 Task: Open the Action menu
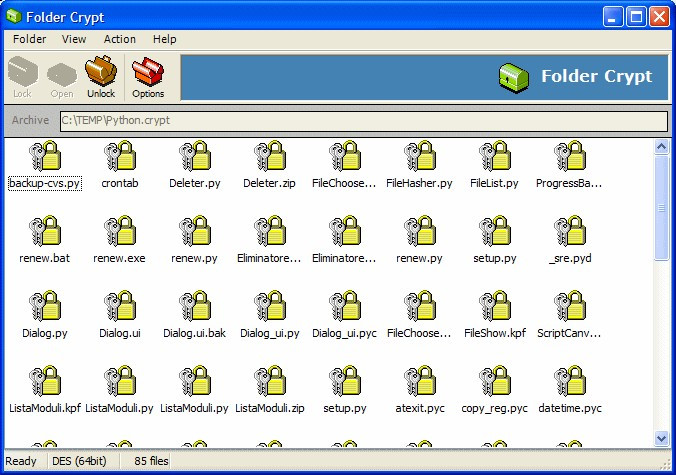[x=119, y=39]
